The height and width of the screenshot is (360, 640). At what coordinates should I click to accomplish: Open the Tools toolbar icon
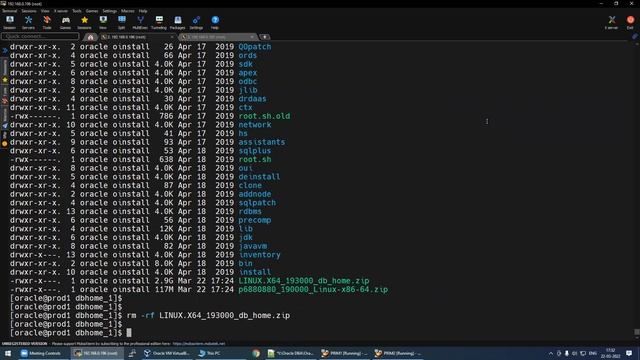click(x=47, y=22)
